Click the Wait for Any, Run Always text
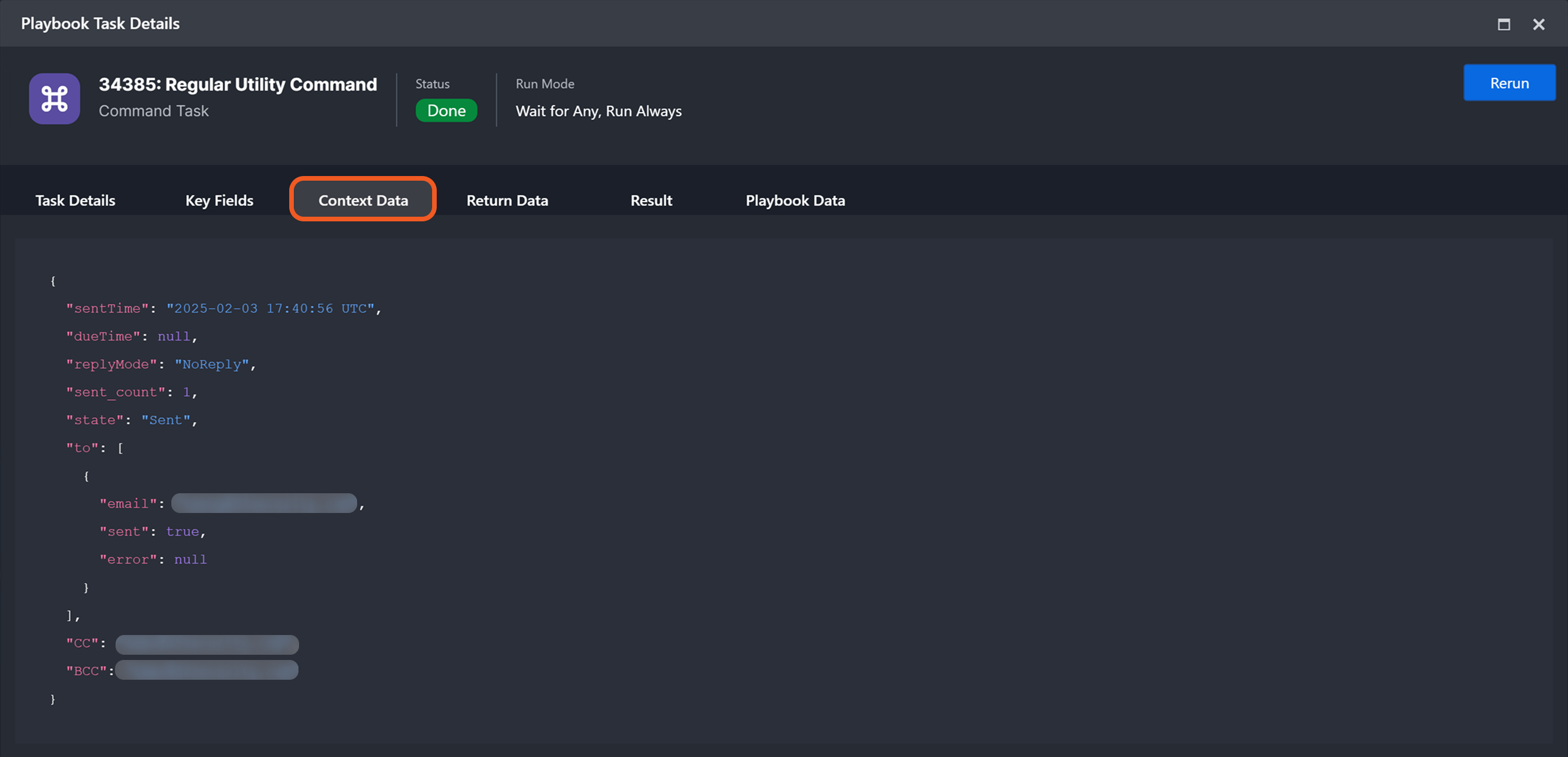The image size is (1568, 757). (598, 112)
